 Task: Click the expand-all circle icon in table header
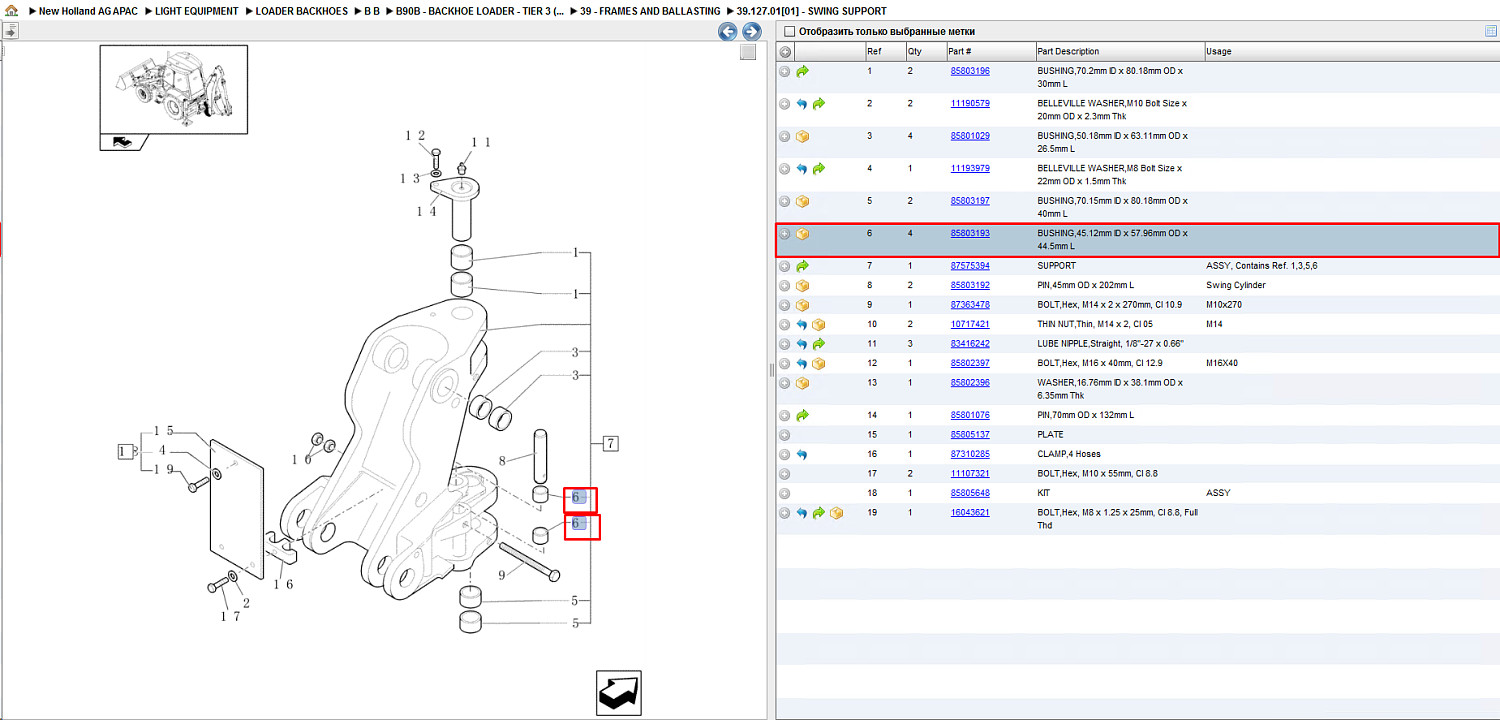coord(785,52)
